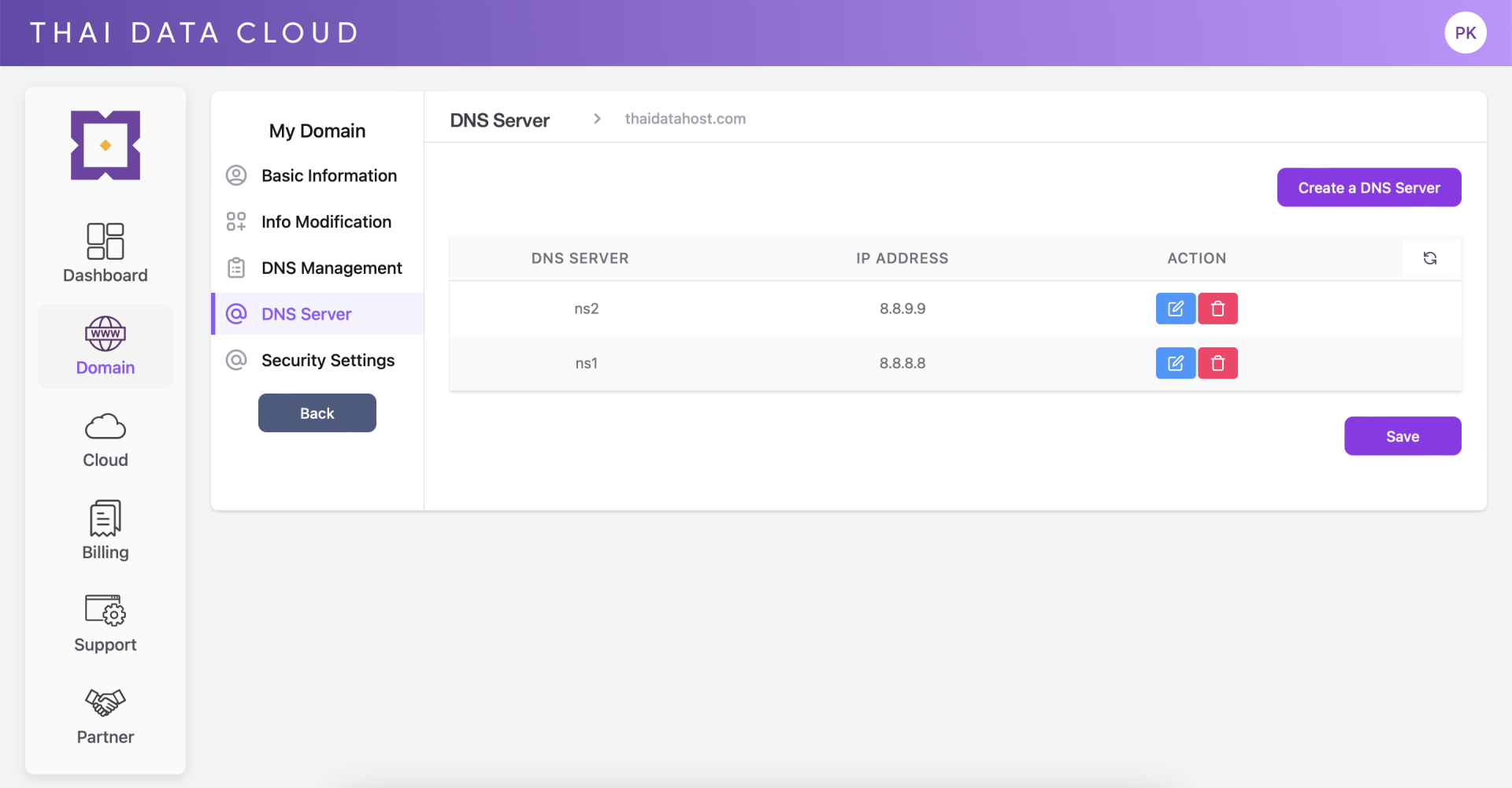Open the Cloud section from sidebar
The height and width of the screenshot is (788, 1512).
[105, 426]
